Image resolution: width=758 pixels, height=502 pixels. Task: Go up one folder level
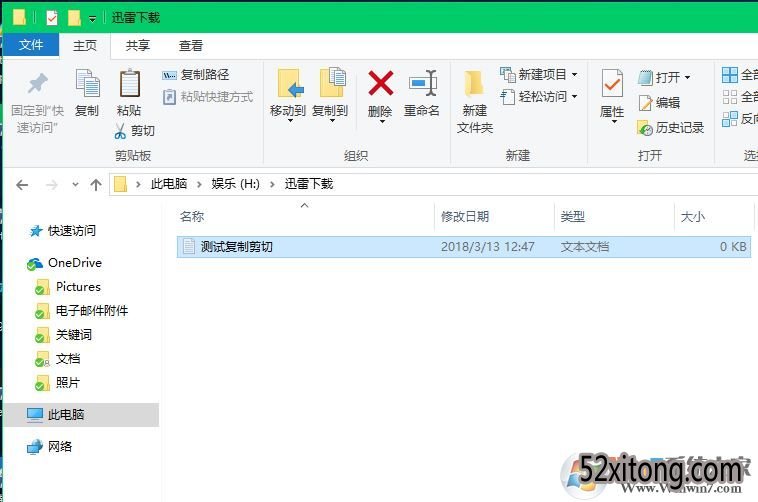(x=96, y=185)
